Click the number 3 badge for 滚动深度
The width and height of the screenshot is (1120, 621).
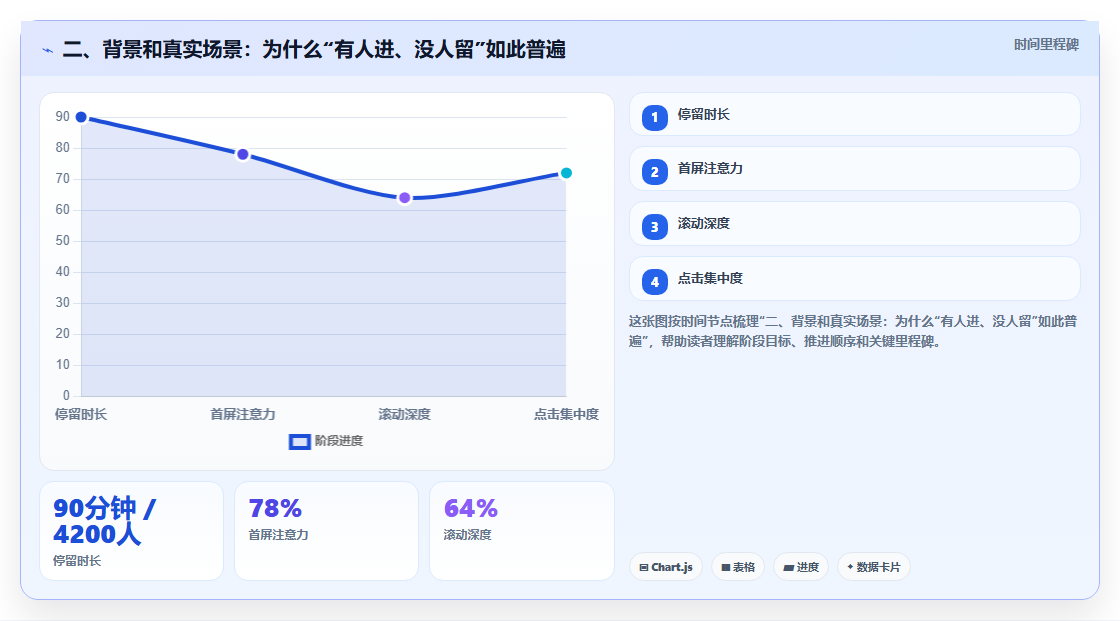click(654, 227)
